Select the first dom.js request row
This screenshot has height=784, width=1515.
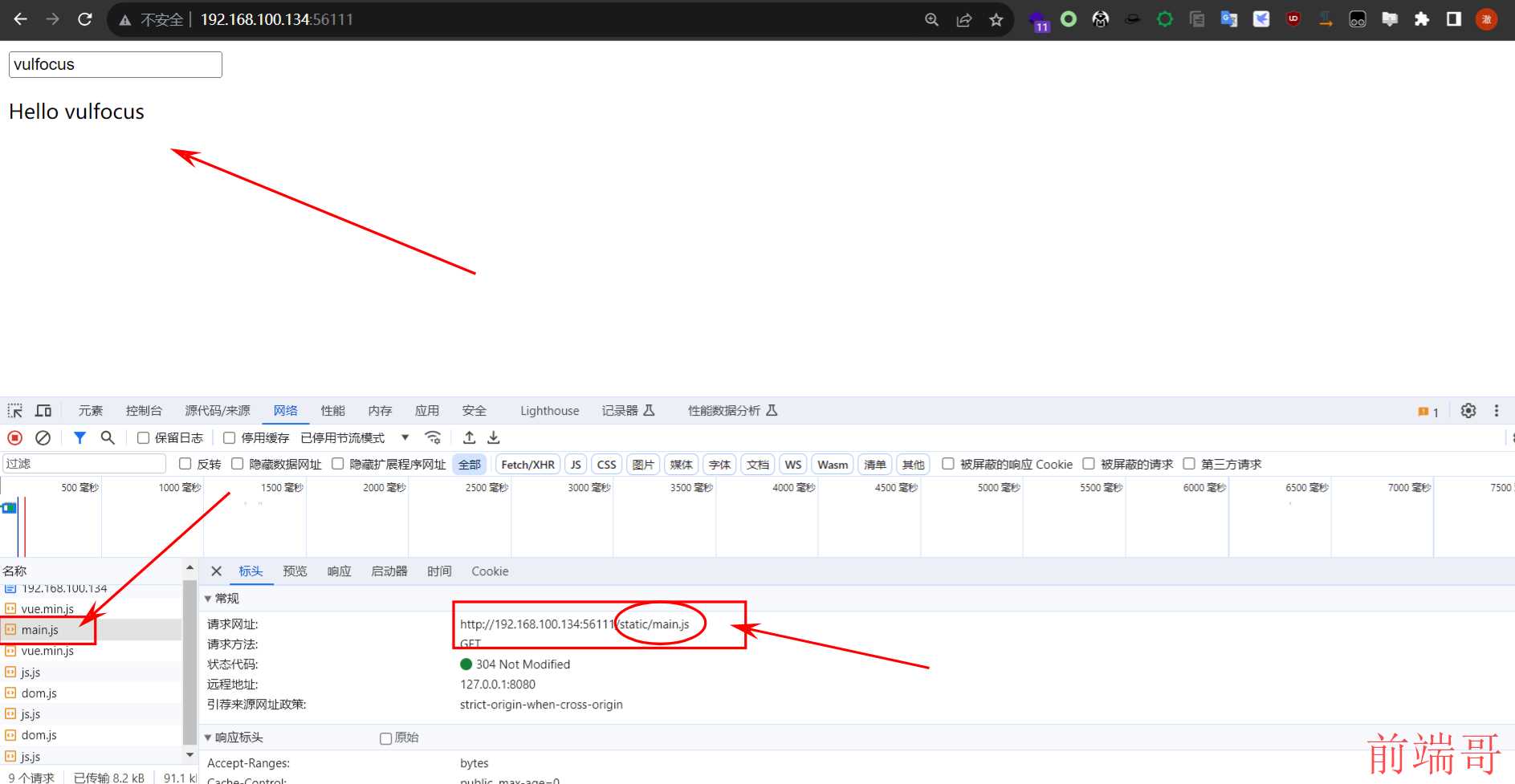[91, 693]
